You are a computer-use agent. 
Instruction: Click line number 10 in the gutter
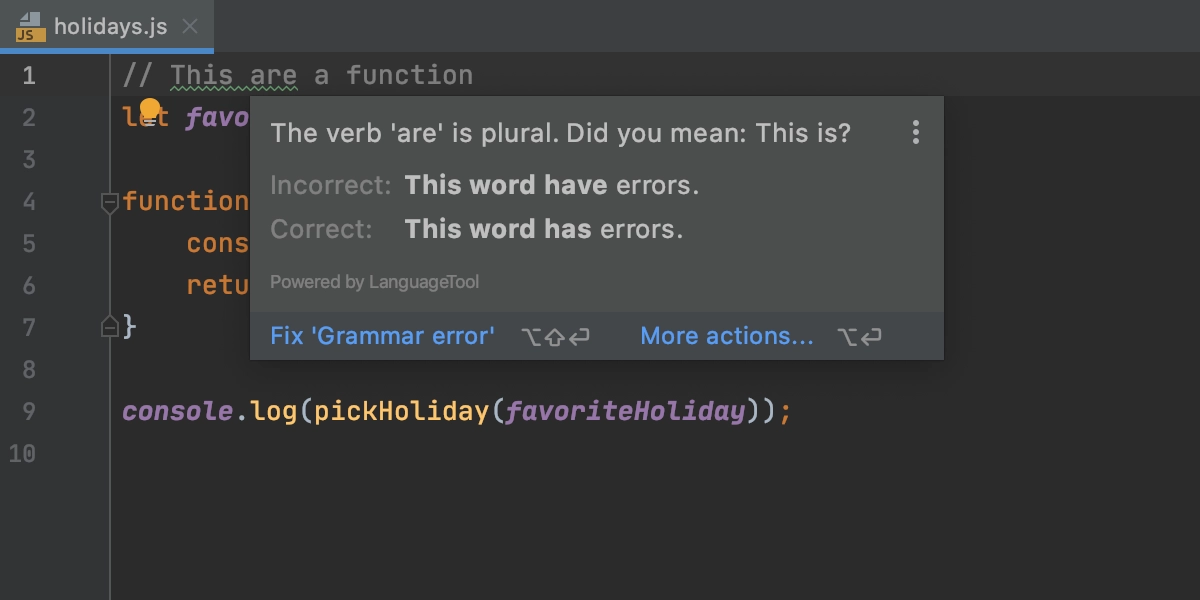[x=22, y=453]
